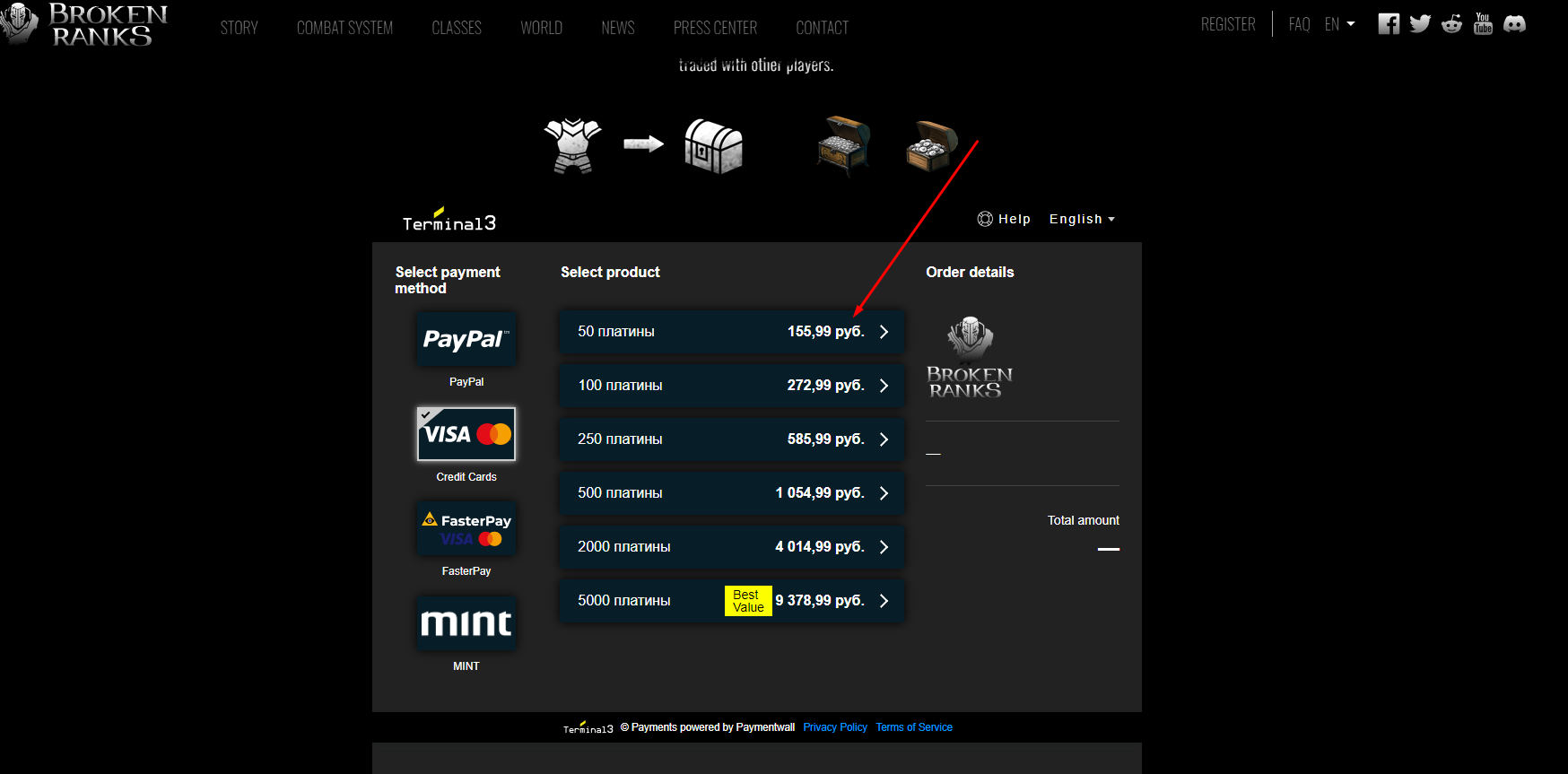Choose the 100 платины product

tap(731, 386)
